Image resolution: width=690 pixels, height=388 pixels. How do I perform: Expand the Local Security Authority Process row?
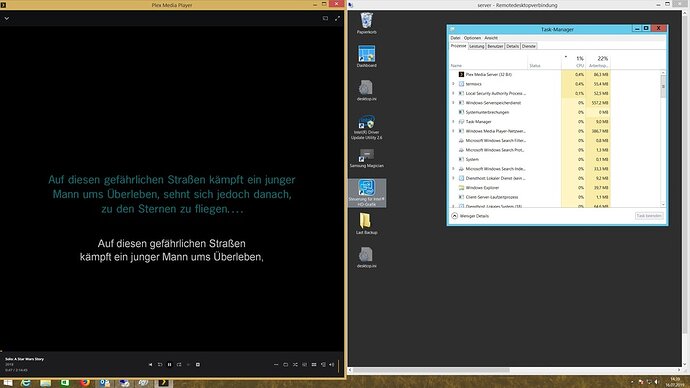[453, 93]
